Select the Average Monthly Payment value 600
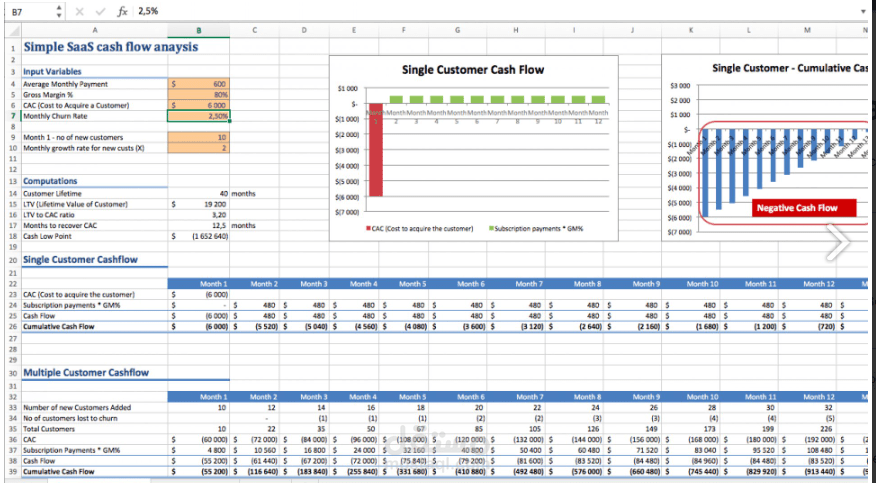The height and width of the screenshot is (483, 876). [198, 84]
